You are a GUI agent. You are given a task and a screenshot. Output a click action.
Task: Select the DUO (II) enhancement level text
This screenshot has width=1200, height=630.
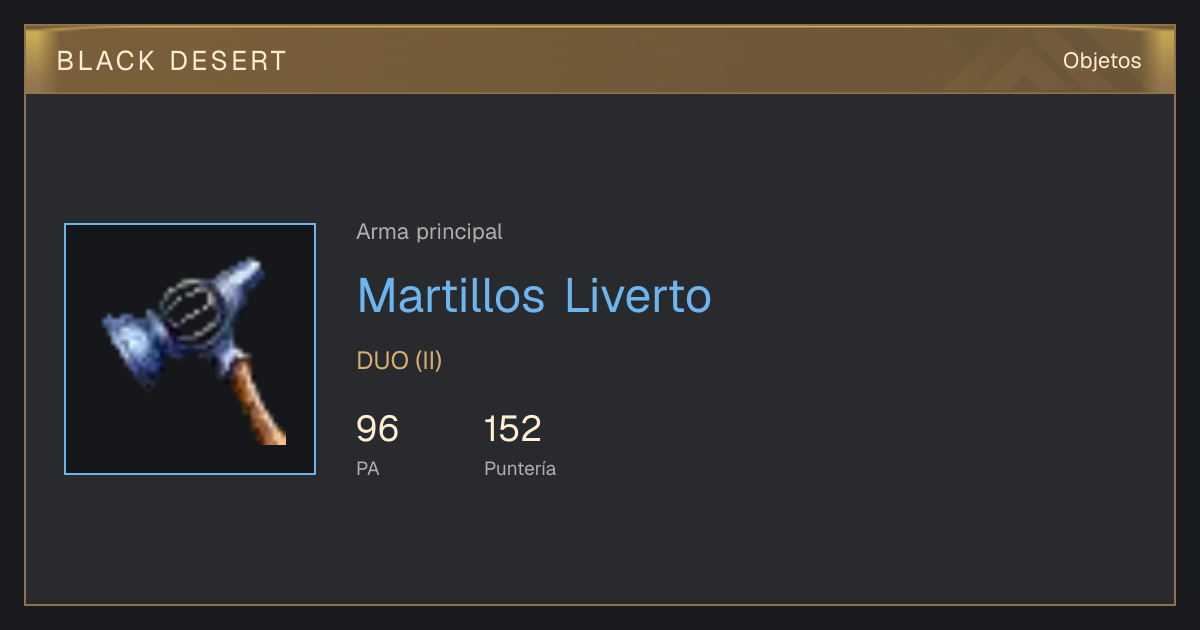(399, 361)
